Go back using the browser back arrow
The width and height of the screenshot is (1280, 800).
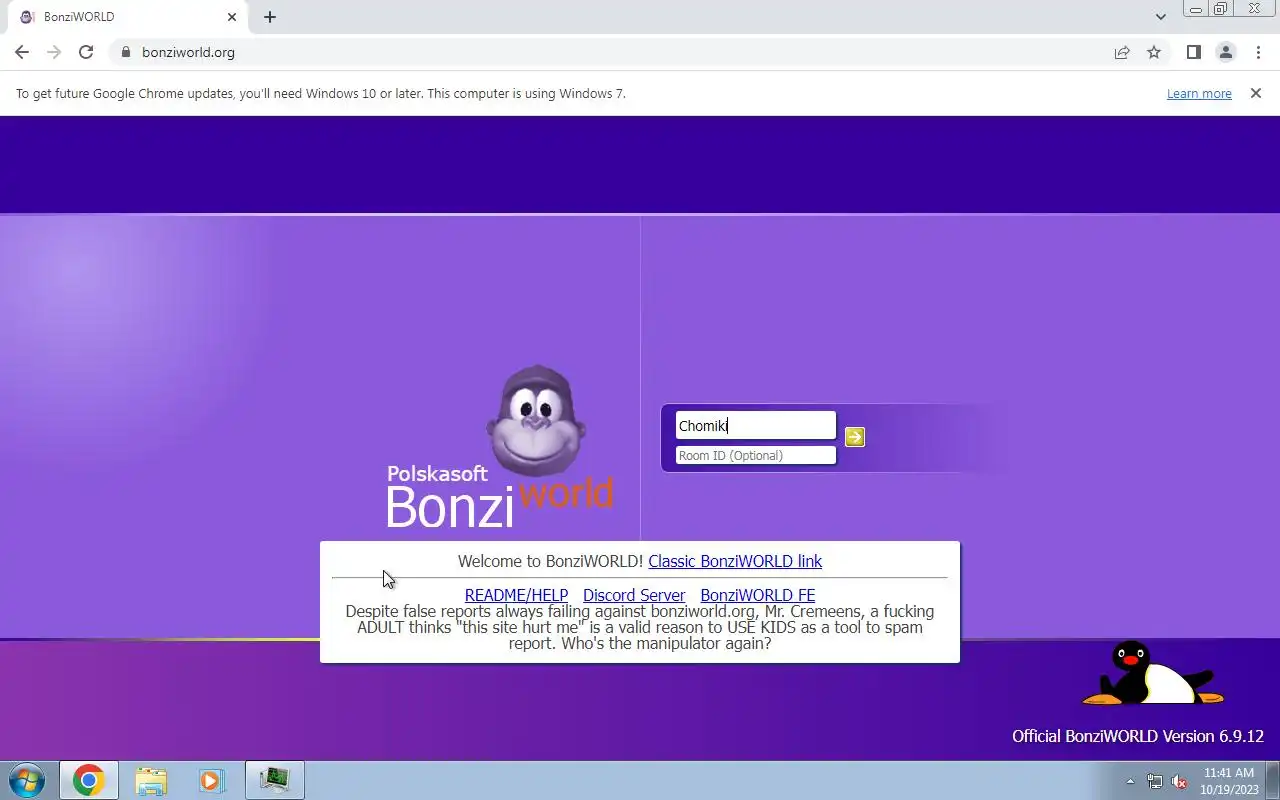(x=22, y=52)
